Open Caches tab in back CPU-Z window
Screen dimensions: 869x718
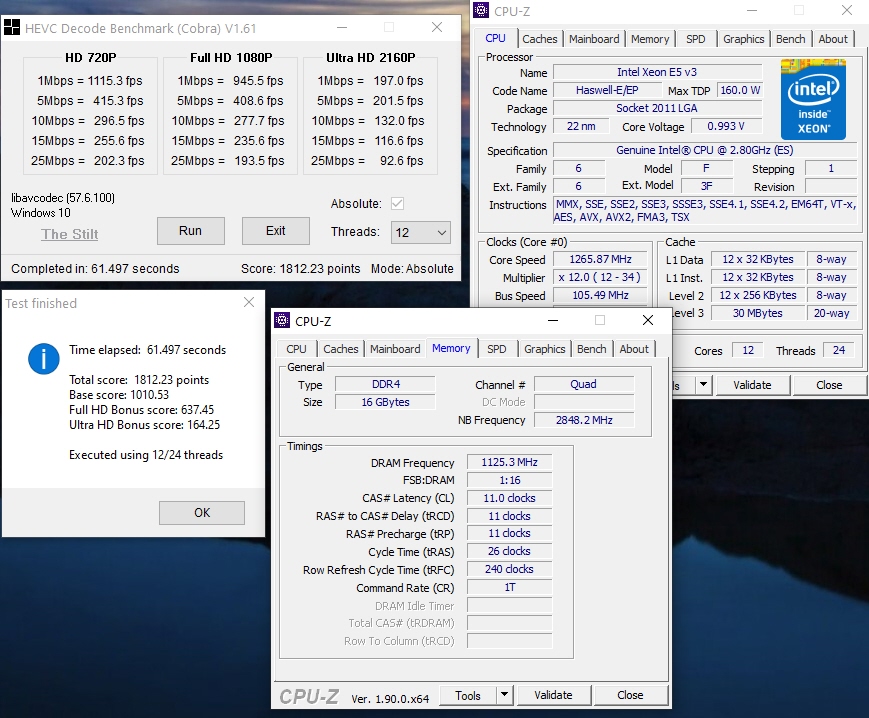tap(539, 39)
